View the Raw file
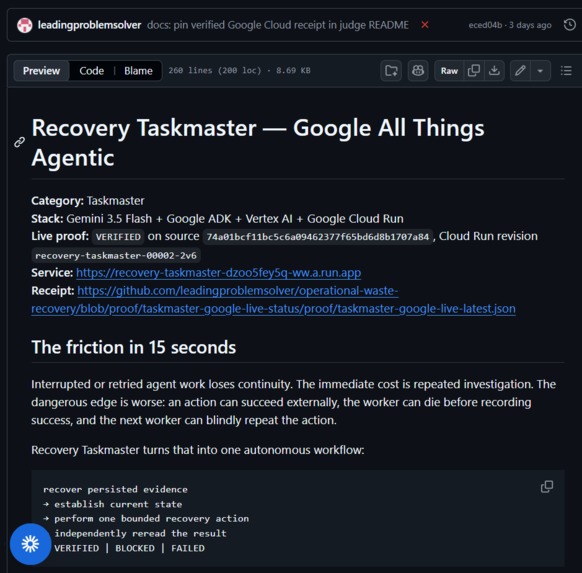The width and height of the screenshot is (582, 573). [x=449, y=71]
